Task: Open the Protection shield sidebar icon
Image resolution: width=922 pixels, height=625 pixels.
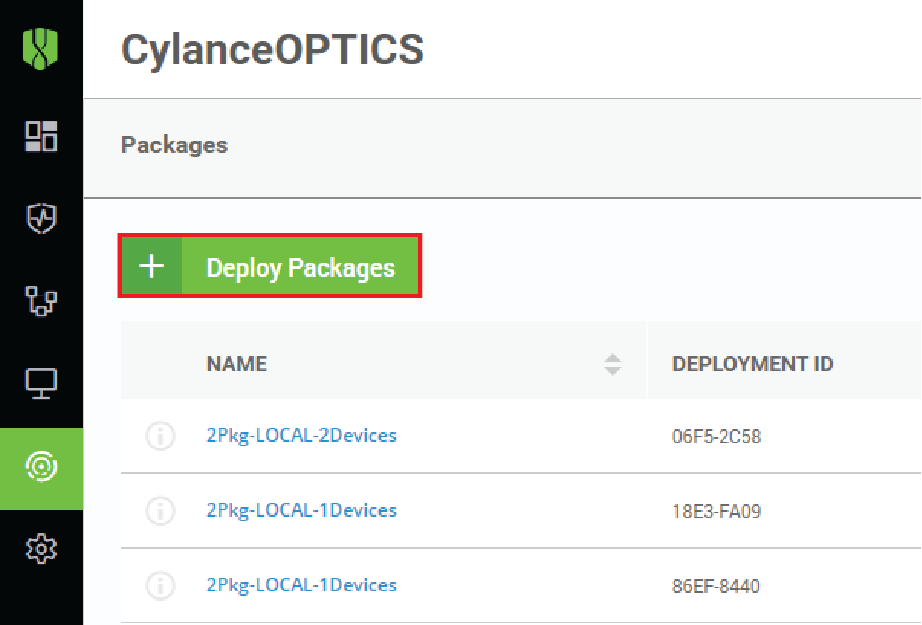Action: 41,218
